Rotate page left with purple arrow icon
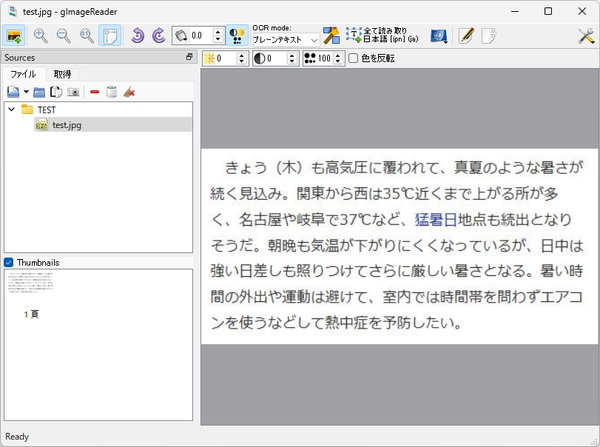 (x=137, y=36)
